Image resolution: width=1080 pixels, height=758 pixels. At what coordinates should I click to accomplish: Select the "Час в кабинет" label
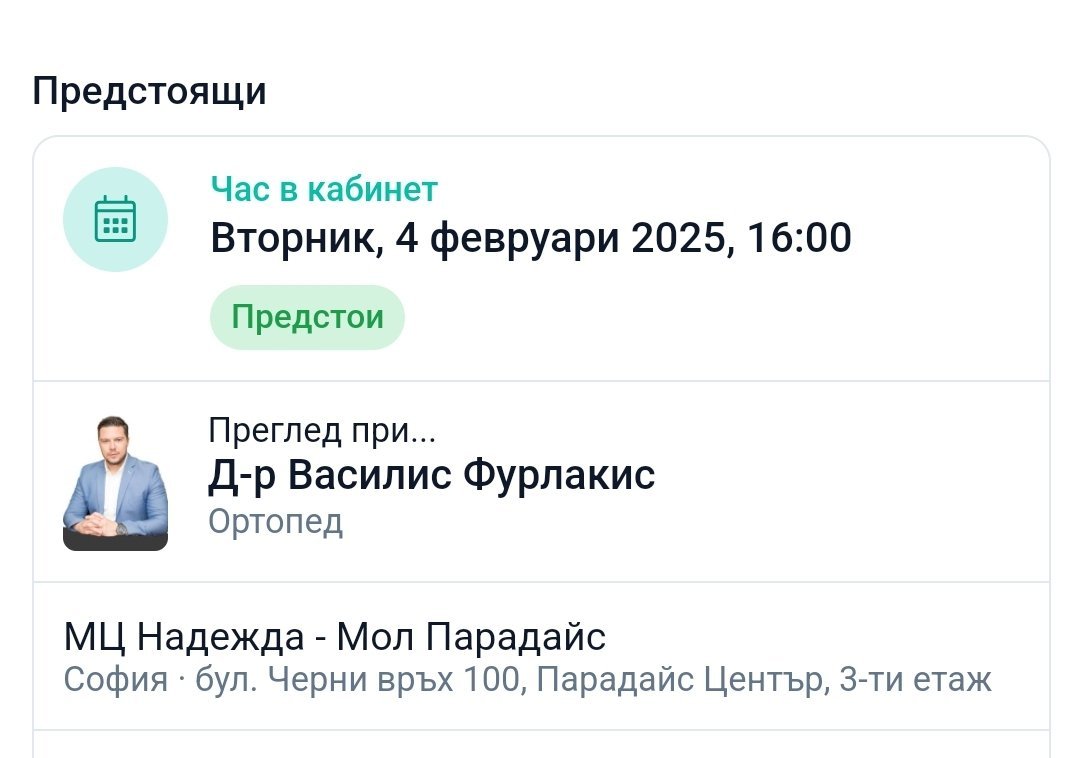click(324, 189)
